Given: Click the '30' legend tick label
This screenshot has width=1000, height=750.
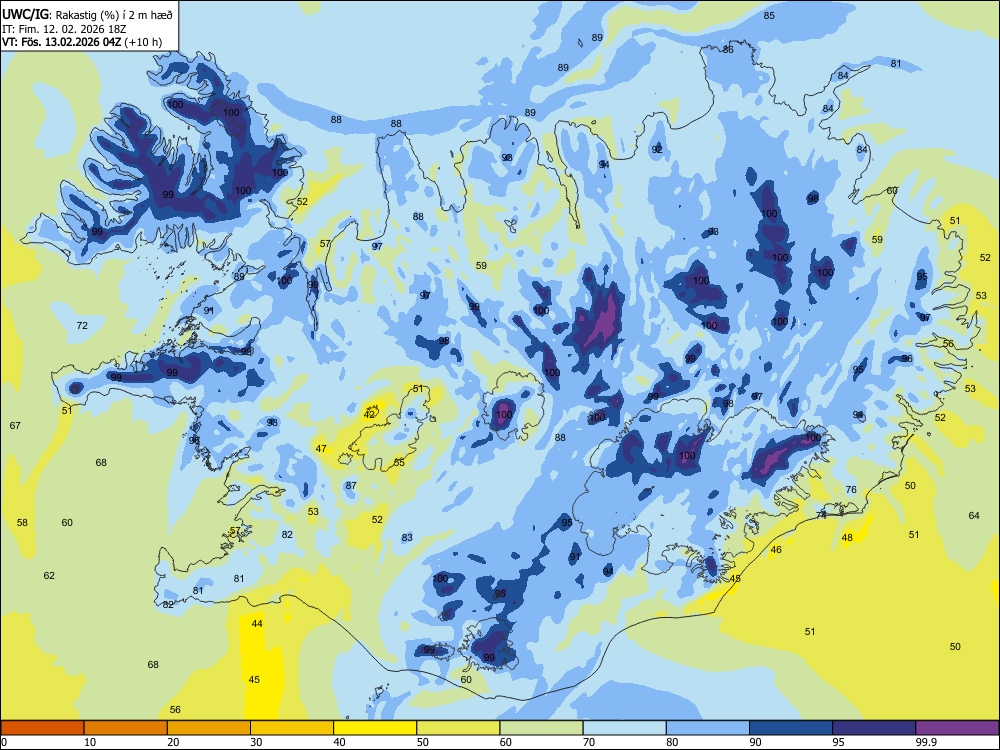Looking at the screenshot, I should (x=256, y=742).
